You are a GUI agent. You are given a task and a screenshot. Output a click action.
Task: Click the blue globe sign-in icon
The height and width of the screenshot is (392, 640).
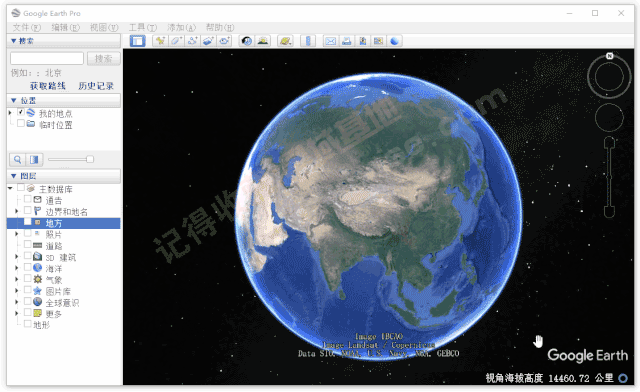tap(395, 41)
